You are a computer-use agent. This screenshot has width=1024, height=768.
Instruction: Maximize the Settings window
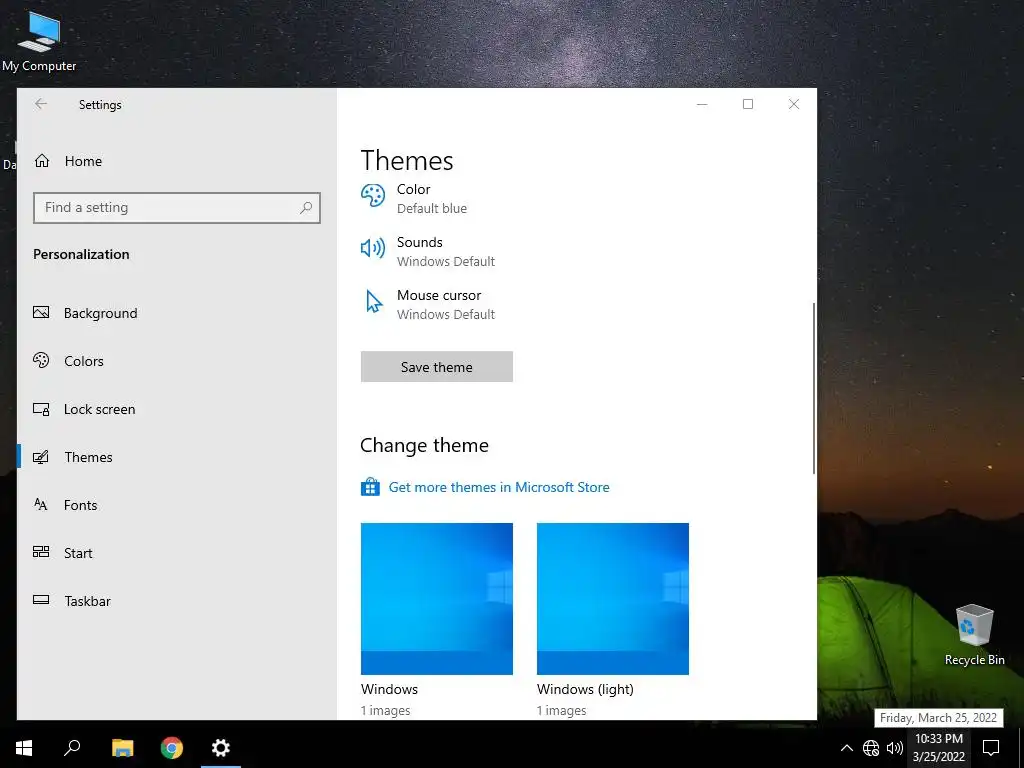pos(748,104)
